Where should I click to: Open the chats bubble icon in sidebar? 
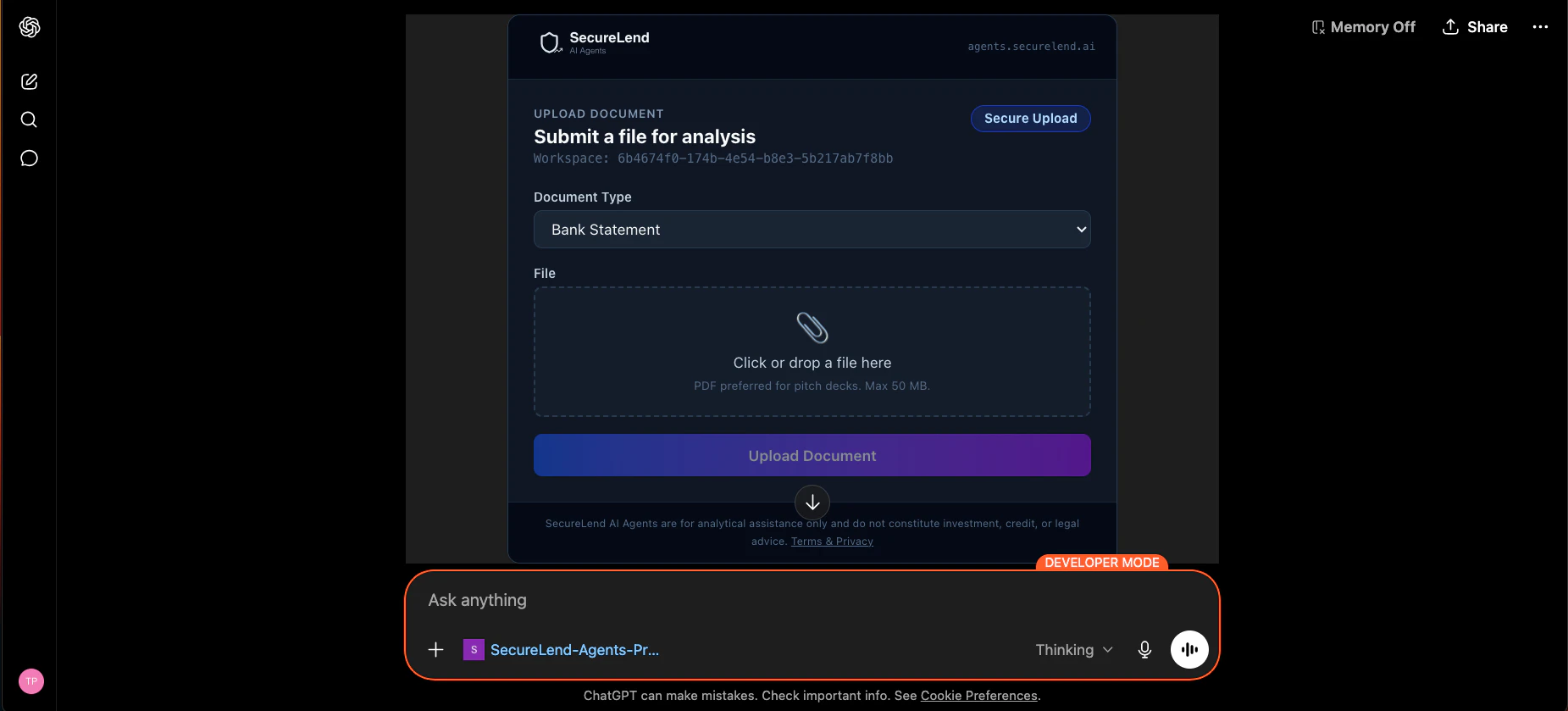click(30, 158)
